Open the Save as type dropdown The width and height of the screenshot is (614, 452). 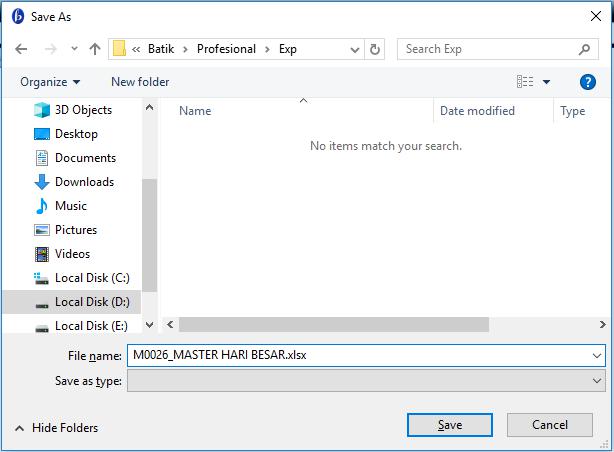click(365, 381)
